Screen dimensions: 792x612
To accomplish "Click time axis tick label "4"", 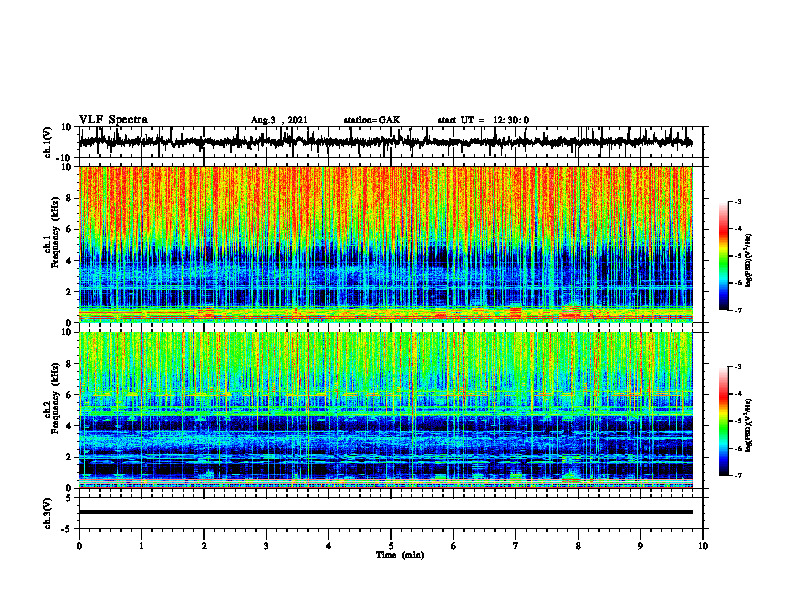I will click(x=329, y=546).
